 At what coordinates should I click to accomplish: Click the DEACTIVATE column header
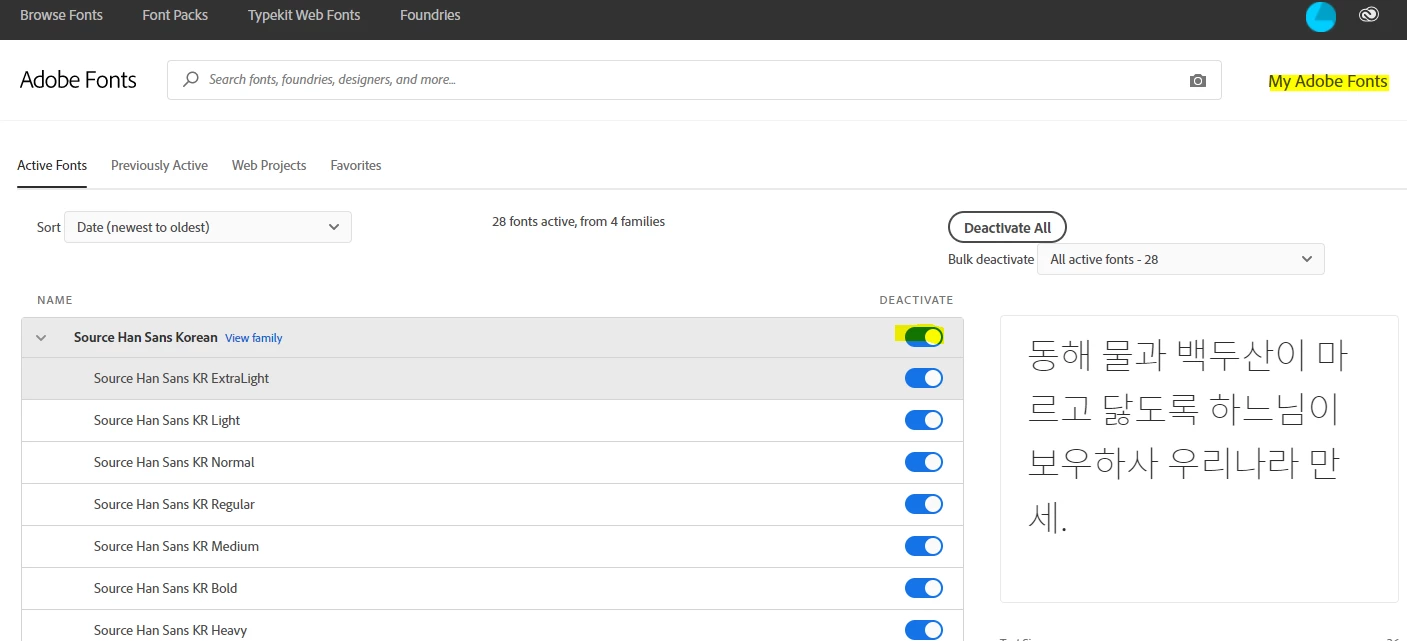tap(916, 300)
